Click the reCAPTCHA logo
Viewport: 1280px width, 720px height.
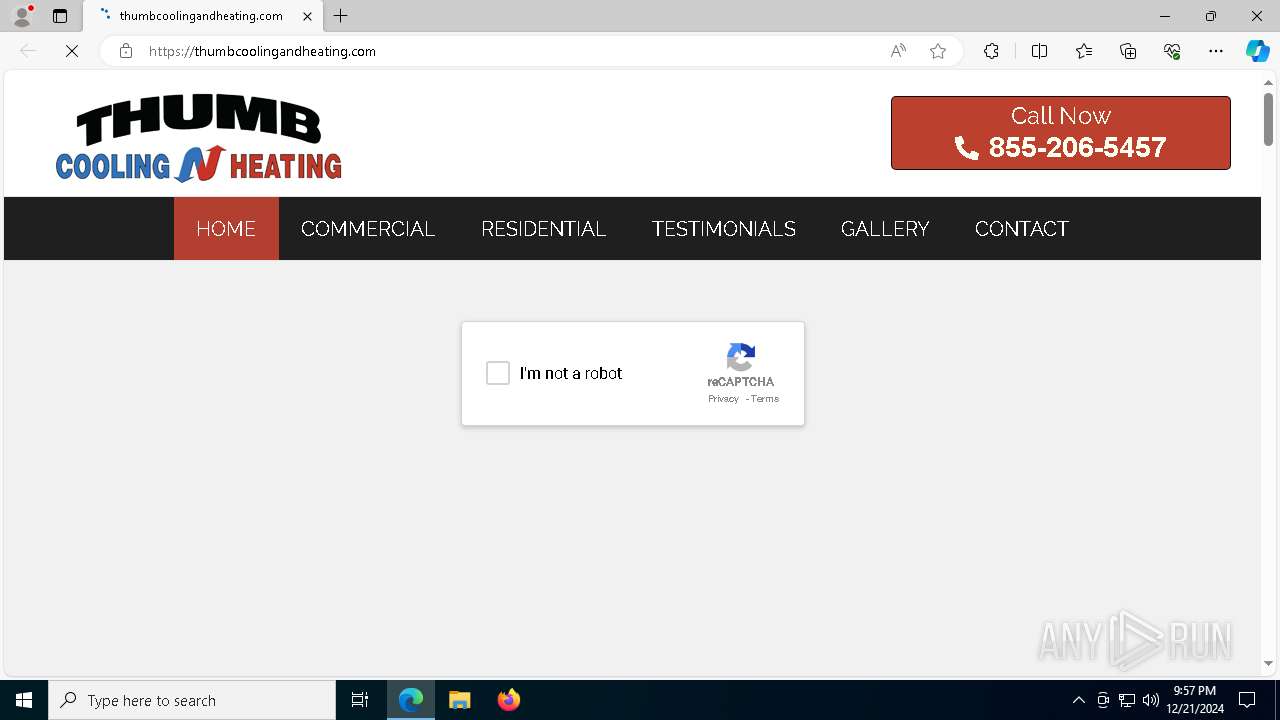(741, 357)
